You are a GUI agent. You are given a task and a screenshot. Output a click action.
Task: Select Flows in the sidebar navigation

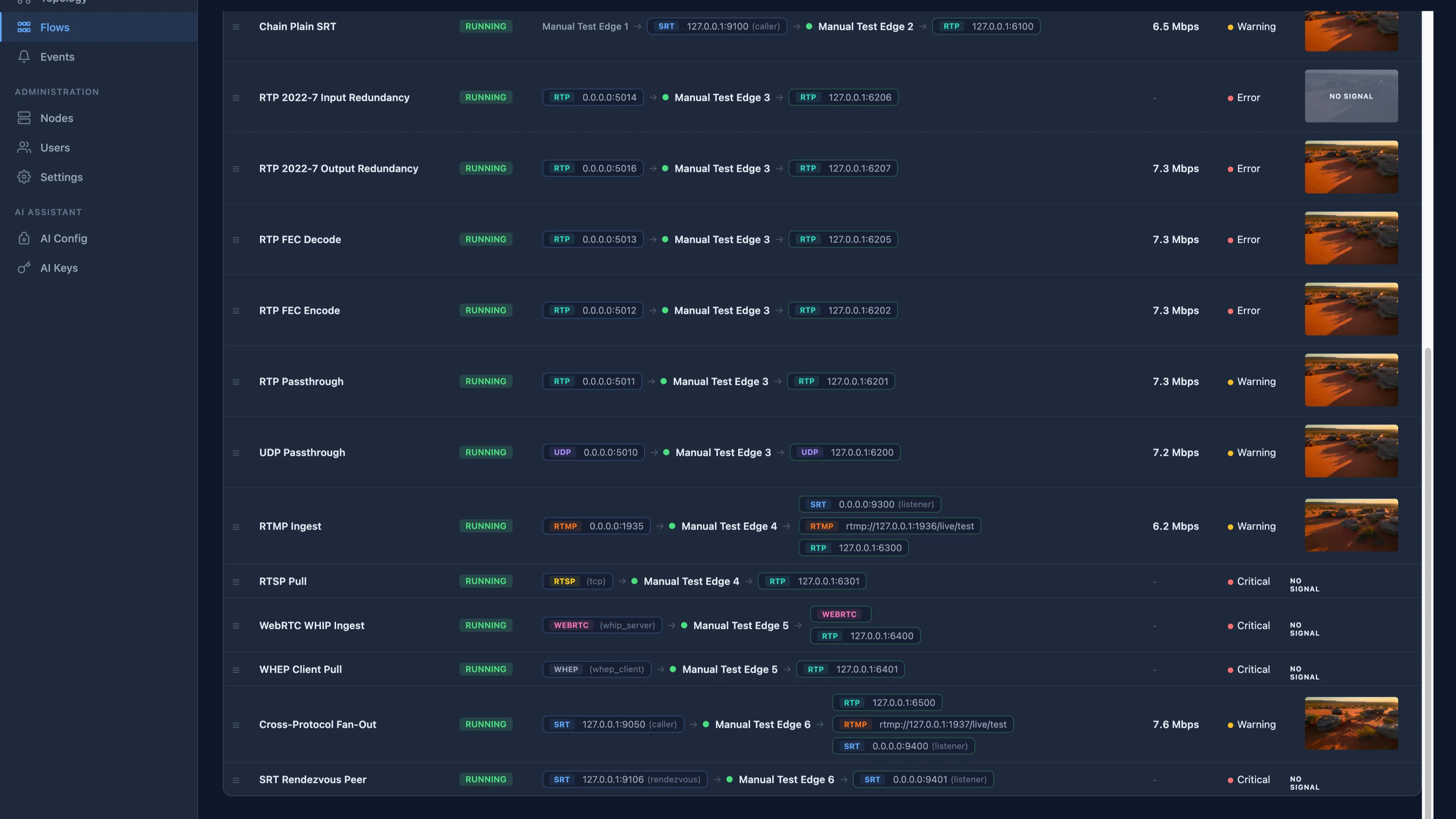[54, 26]
